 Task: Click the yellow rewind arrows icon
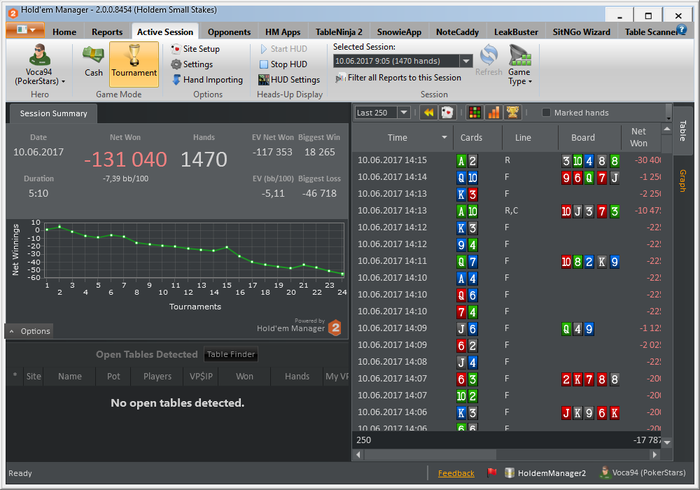429,112
